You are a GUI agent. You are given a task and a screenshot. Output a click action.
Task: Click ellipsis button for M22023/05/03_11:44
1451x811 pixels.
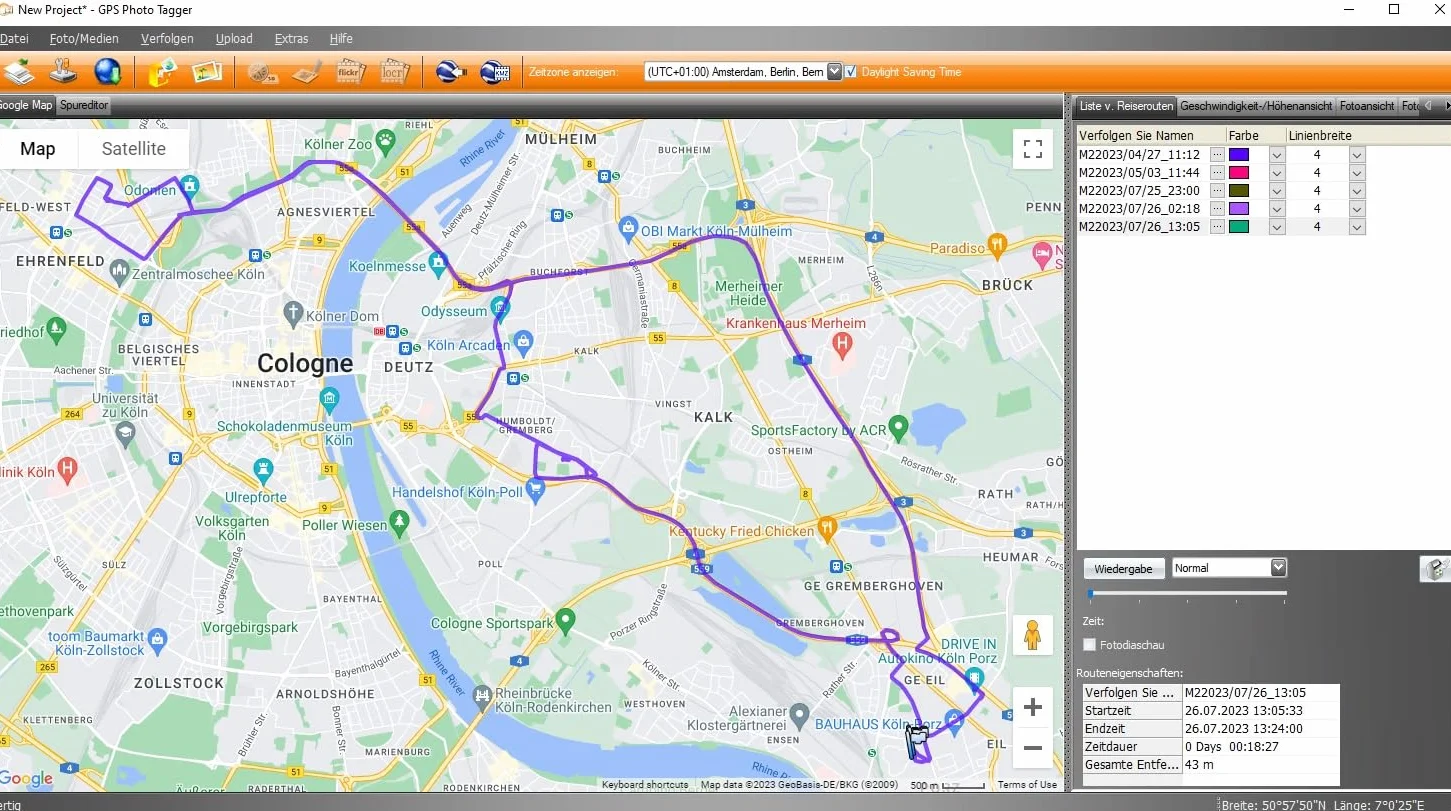tap(1217, 173)
